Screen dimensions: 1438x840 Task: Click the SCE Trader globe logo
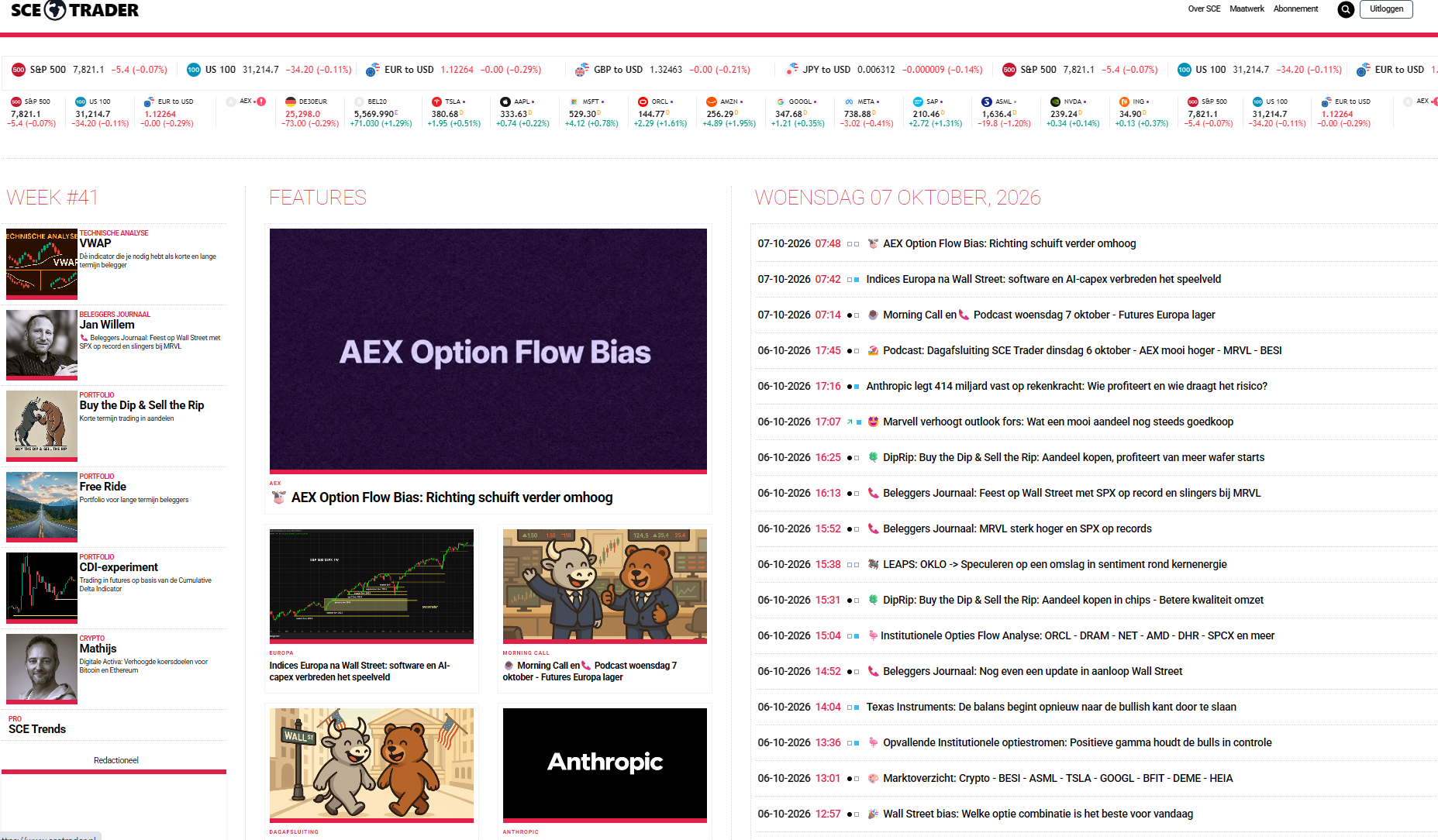point(55,10)
